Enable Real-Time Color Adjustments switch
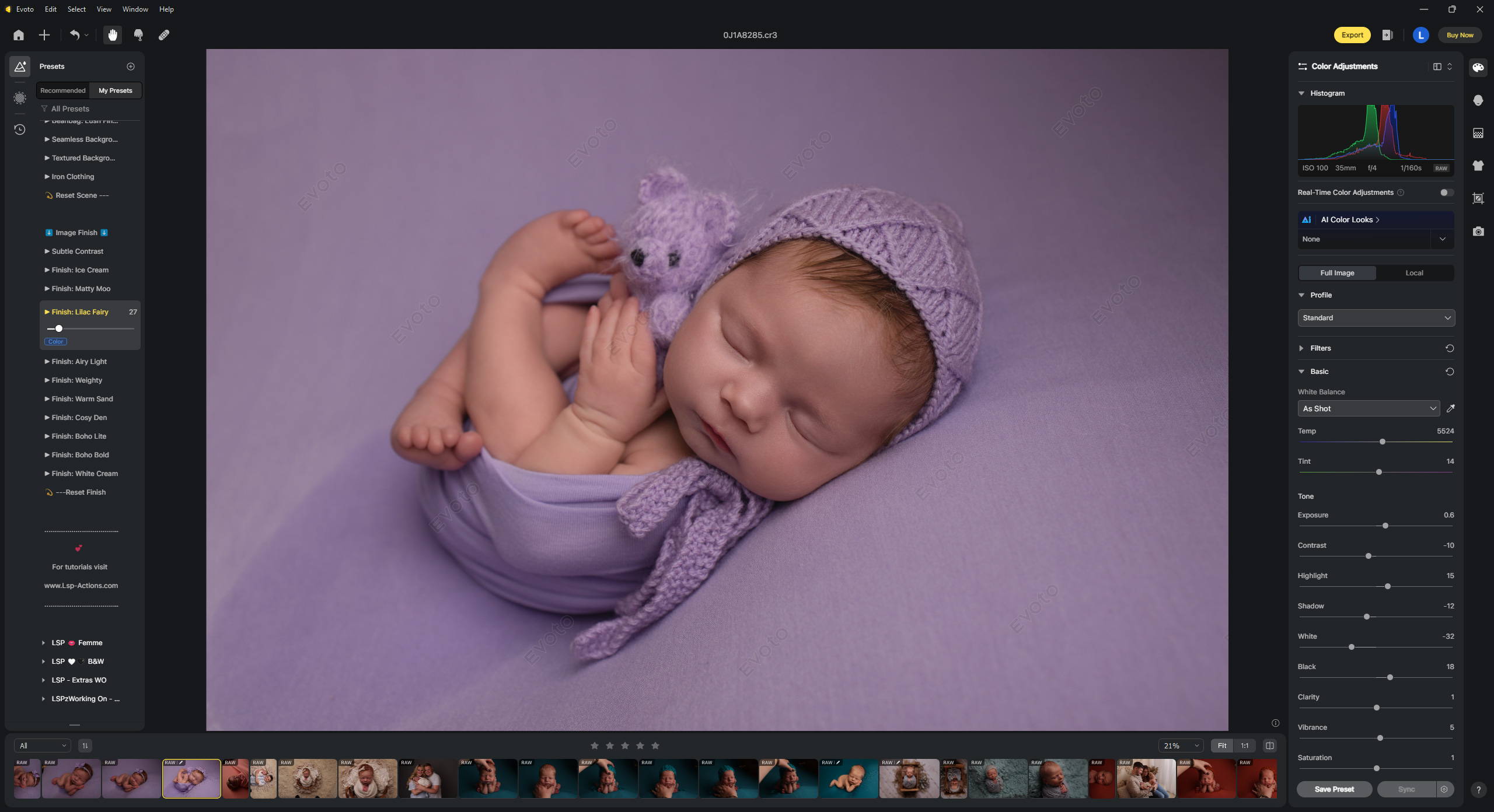 (x=1446, y=192)
